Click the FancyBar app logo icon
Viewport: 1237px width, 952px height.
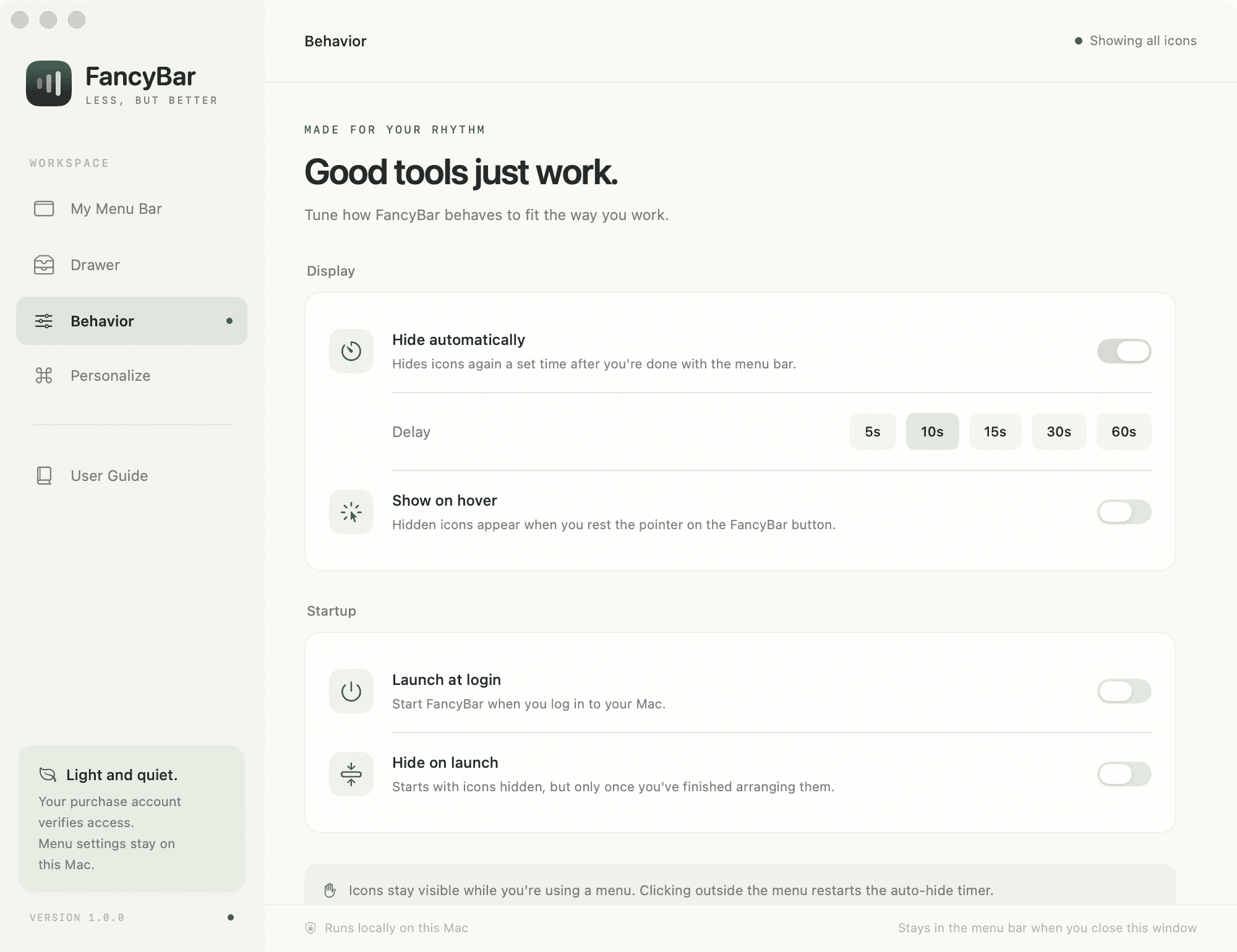tap(49, 83)
